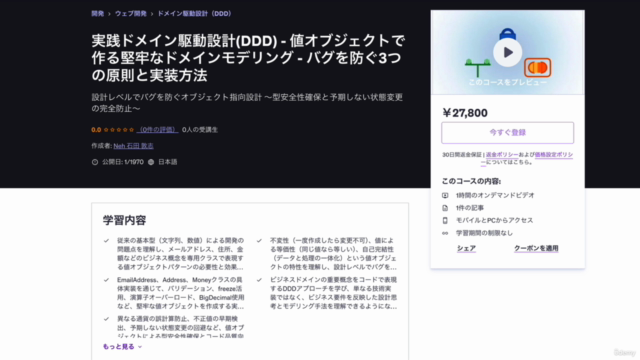Click checkmark beside ビジネスドメインの重要概念 item

pos(259,280)
